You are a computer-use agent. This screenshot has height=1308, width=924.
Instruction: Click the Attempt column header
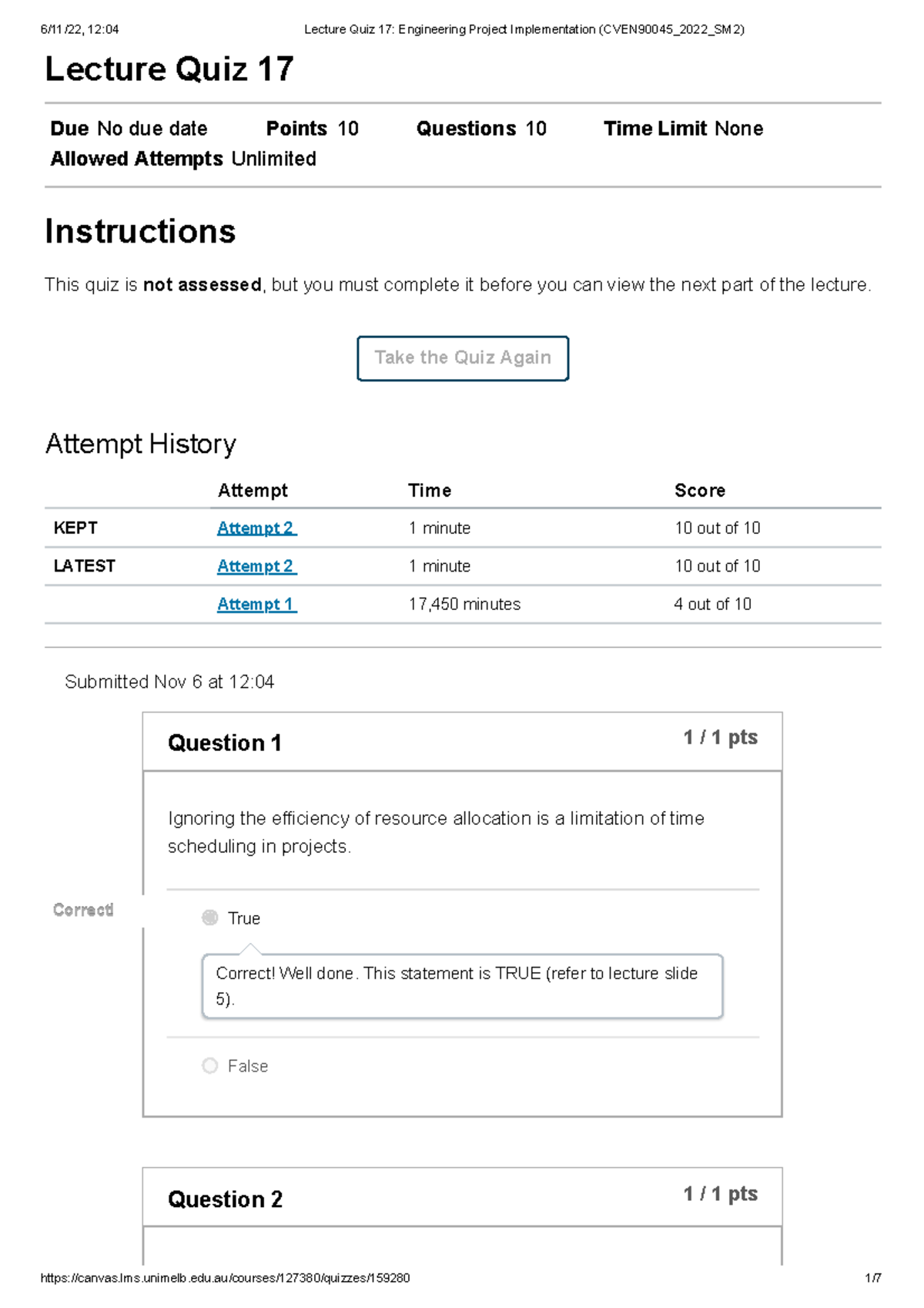tap(253, 490)
